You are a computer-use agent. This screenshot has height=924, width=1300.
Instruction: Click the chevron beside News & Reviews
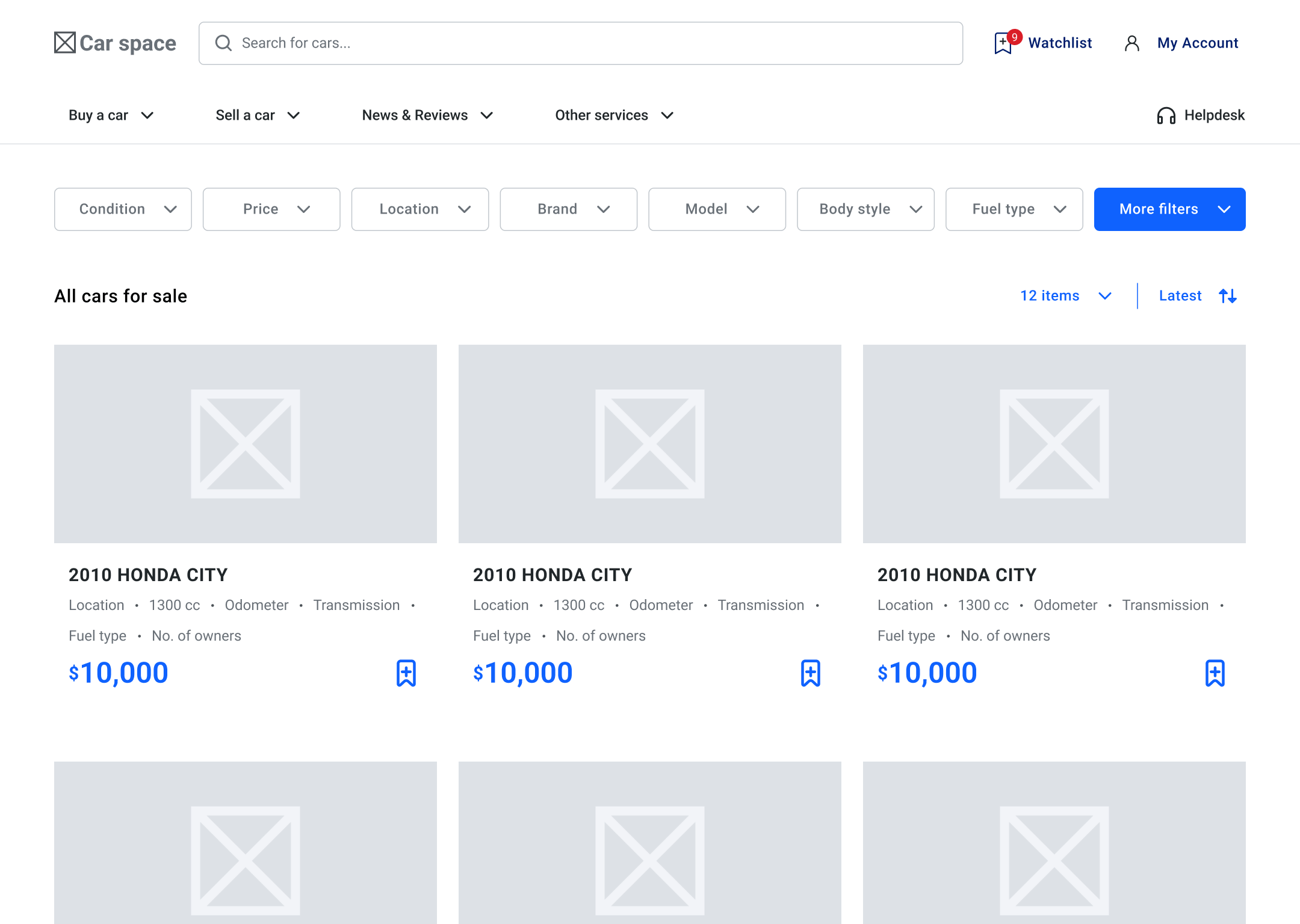487,115
